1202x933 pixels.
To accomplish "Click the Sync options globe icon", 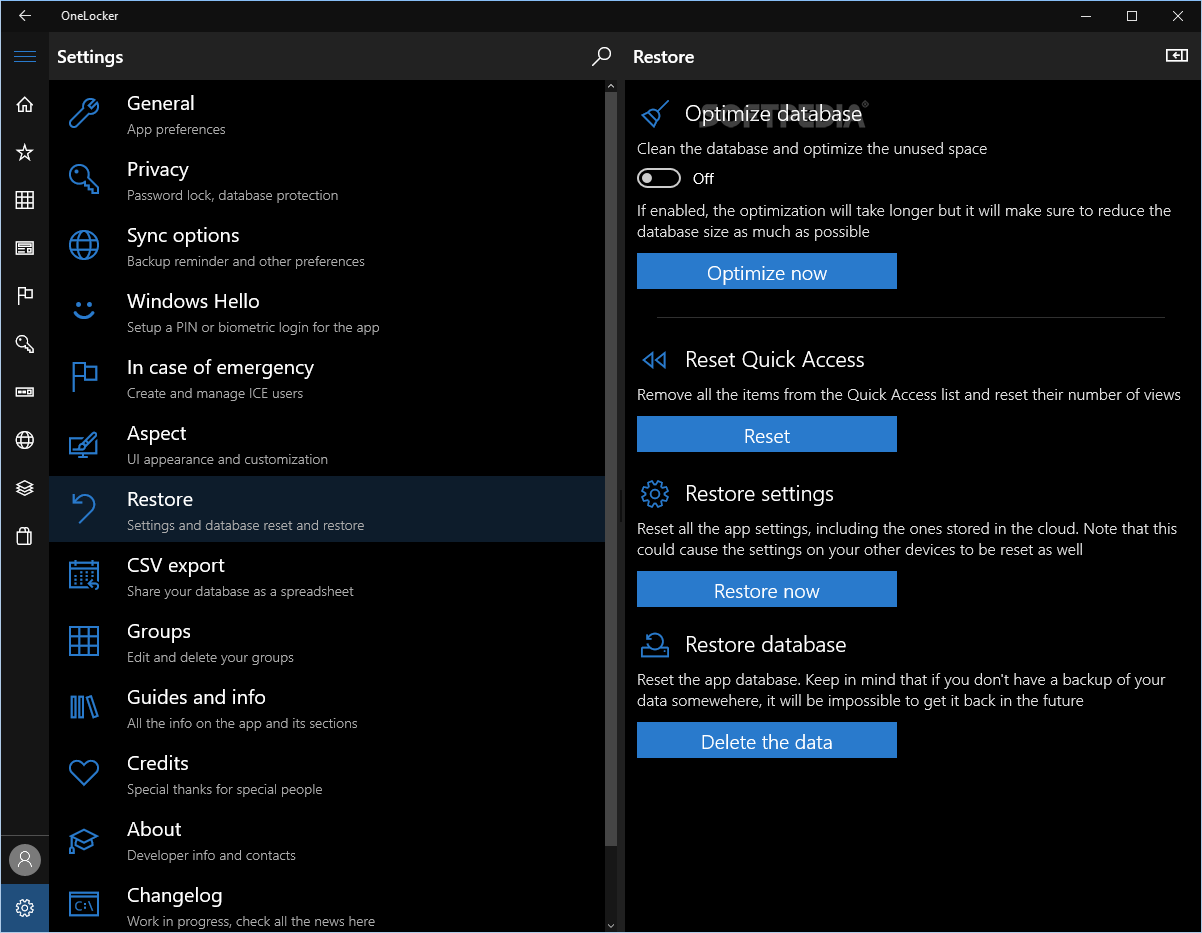I will [x=84, y=245].
